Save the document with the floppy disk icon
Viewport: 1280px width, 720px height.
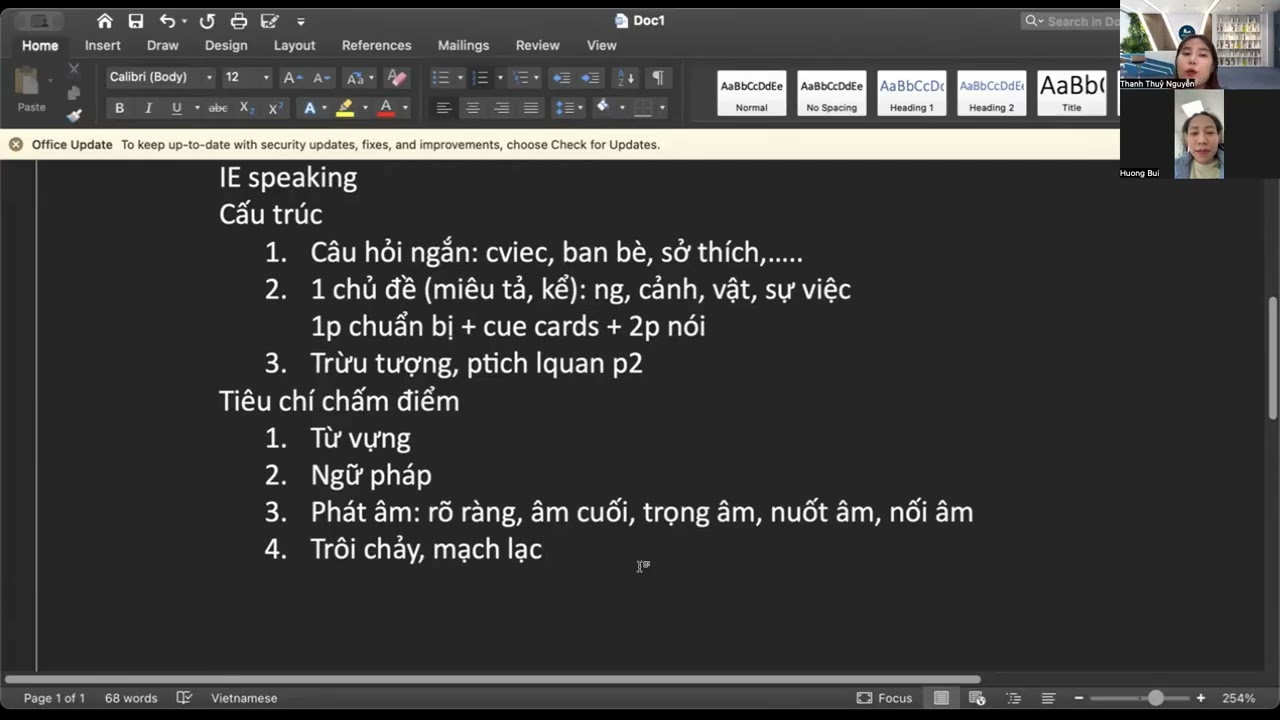[136, 21]
